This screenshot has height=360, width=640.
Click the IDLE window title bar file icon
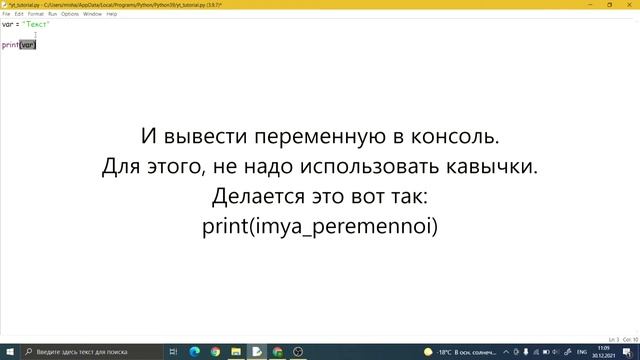(4, 5)
